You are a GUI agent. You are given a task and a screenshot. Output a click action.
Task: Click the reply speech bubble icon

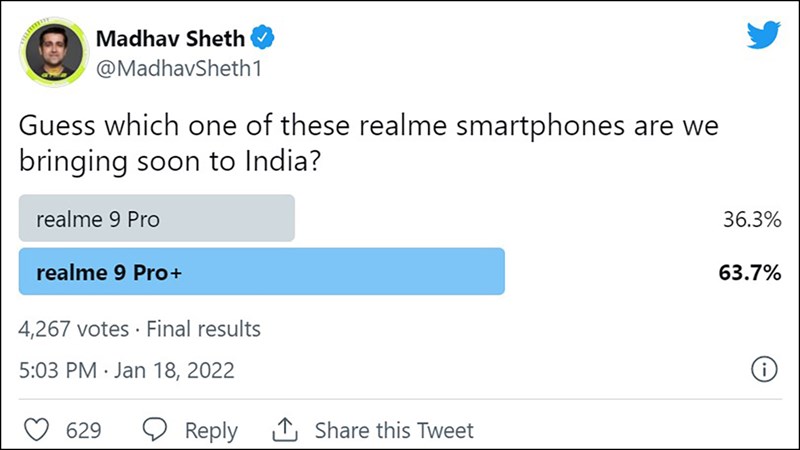point(155,430)
